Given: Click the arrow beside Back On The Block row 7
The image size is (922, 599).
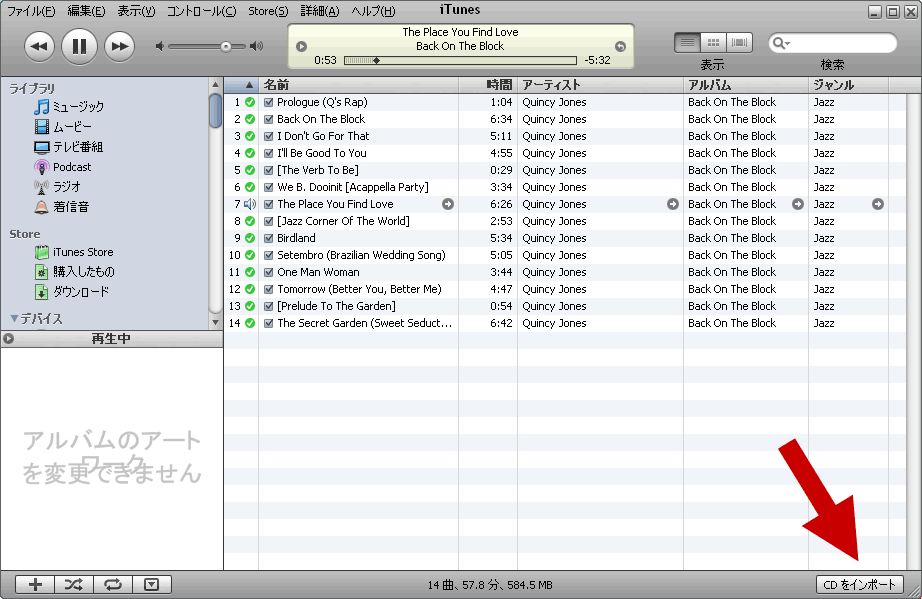Looking at the screenshot, I should click(x=798, y=204).
